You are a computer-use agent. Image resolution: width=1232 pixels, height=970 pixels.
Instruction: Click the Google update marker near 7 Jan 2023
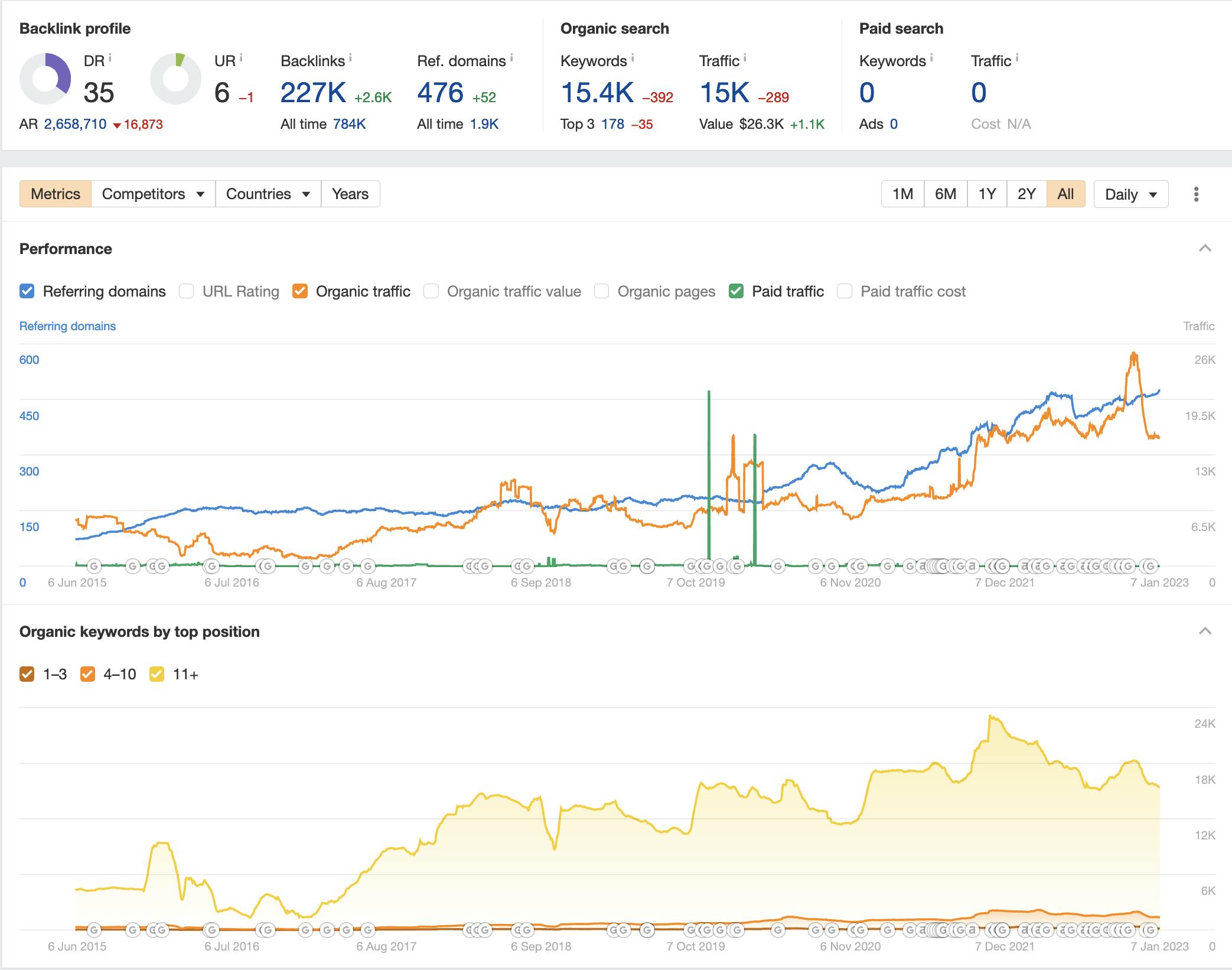[x=1149, y=567]
